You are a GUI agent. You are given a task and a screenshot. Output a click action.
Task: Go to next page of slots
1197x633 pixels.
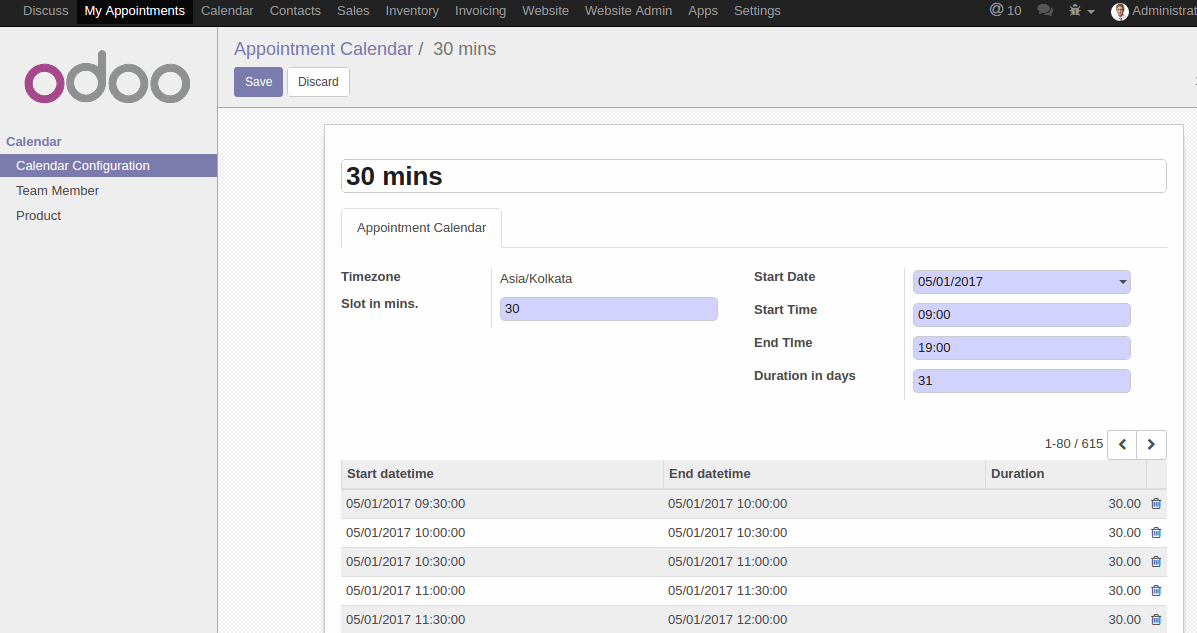1151,444
